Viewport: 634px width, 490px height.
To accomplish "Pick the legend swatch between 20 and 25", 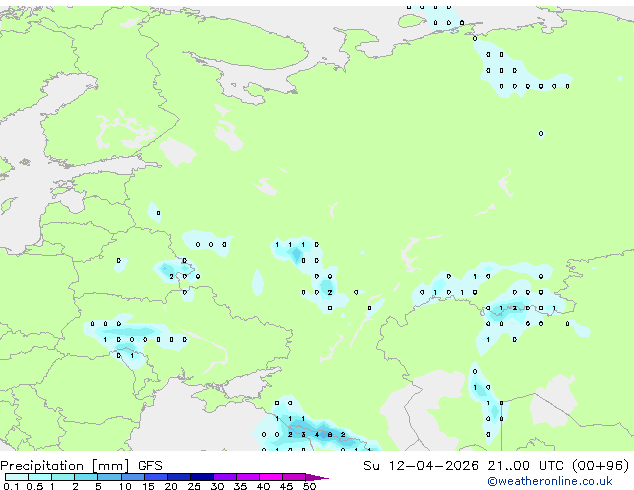I will pyautogui.click(x=179, y=477).
